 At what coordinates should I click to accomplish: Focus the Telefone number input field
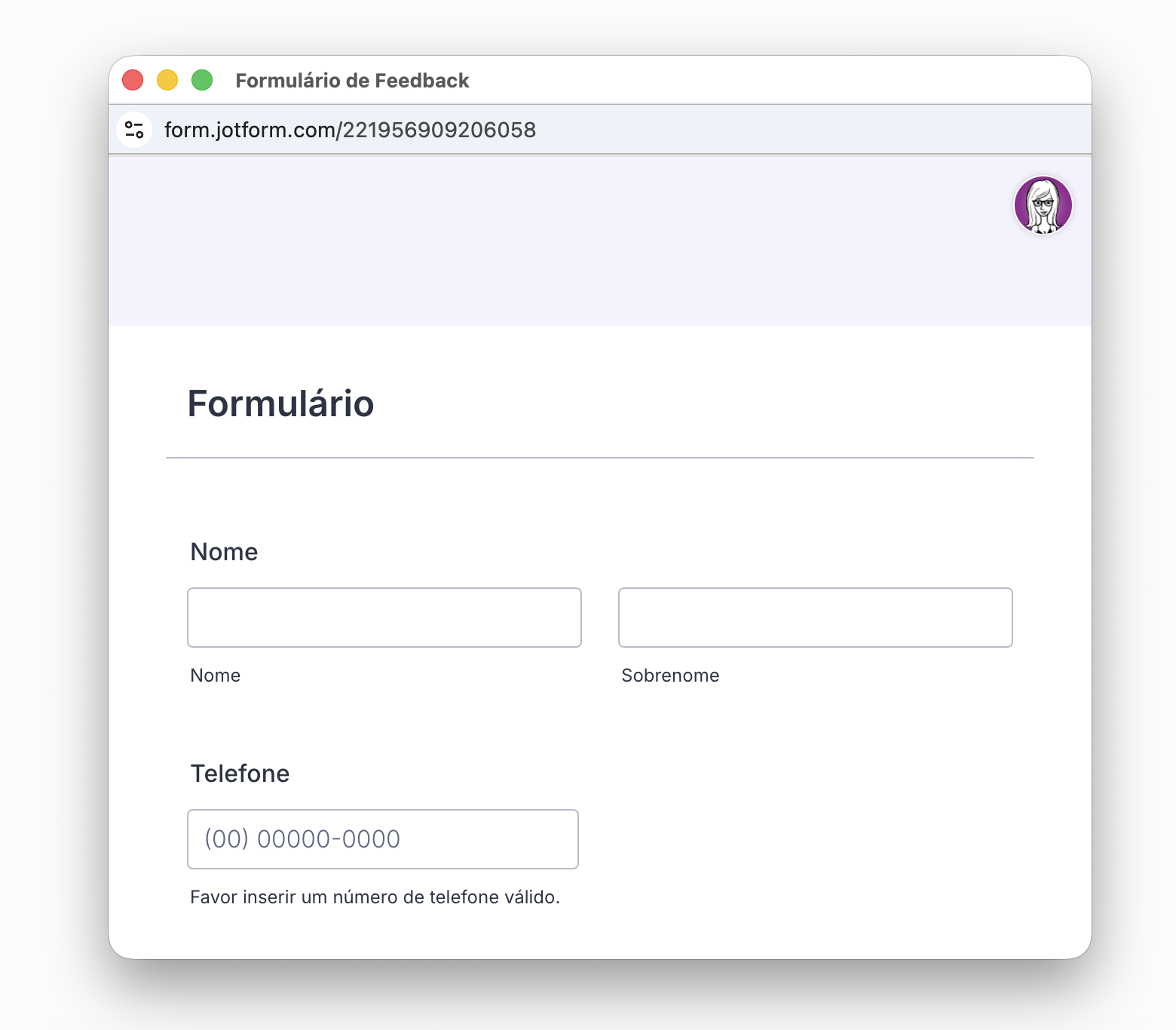(382, 839)
